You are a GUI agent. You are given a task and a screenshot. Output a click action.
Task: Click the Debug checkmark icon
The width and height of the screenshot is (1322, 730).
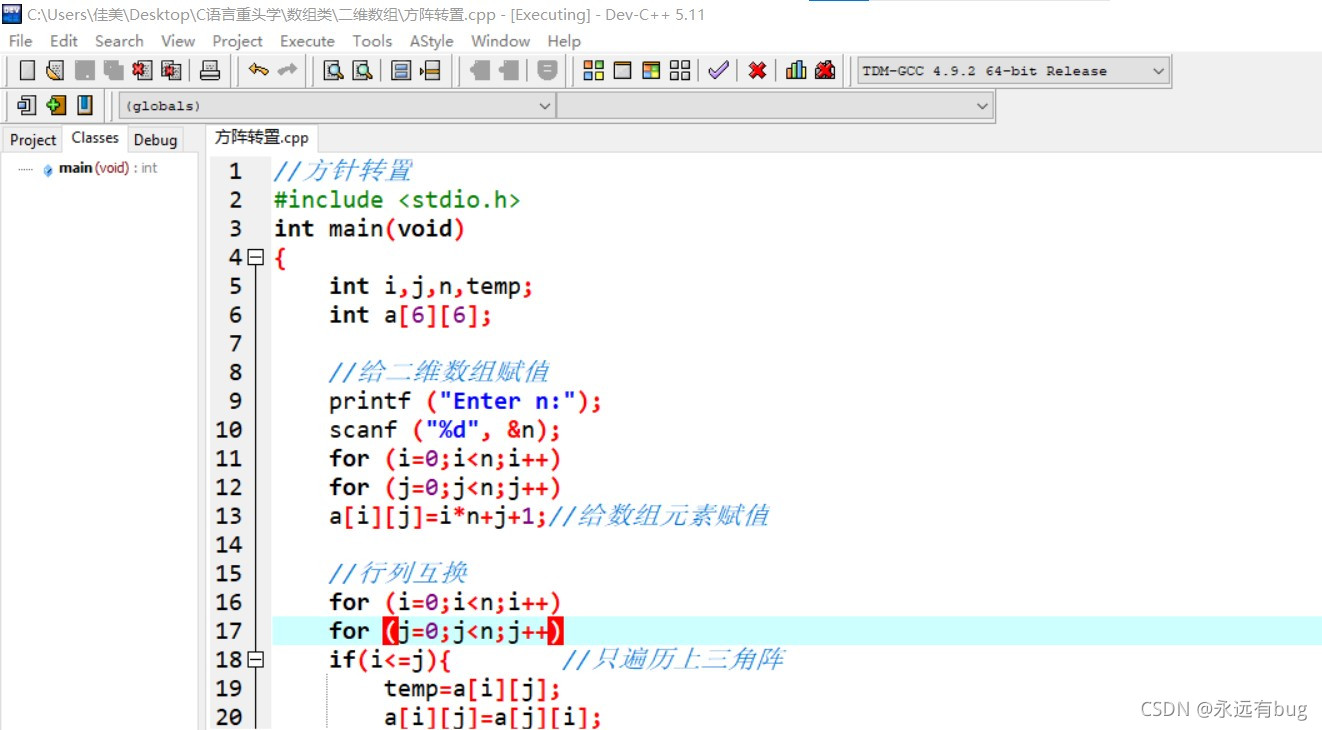click(718, 71)
